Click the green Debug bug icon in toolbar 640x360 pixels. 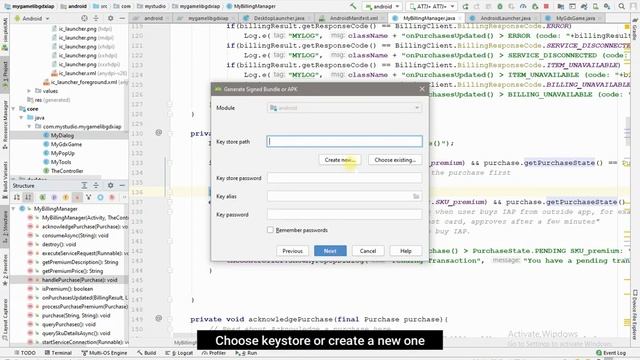coord(500,7)
